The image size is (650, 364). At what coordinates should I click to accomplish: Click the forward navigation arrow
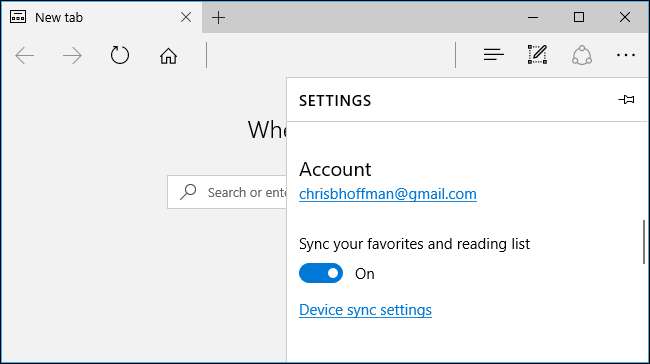coord(72,55)
